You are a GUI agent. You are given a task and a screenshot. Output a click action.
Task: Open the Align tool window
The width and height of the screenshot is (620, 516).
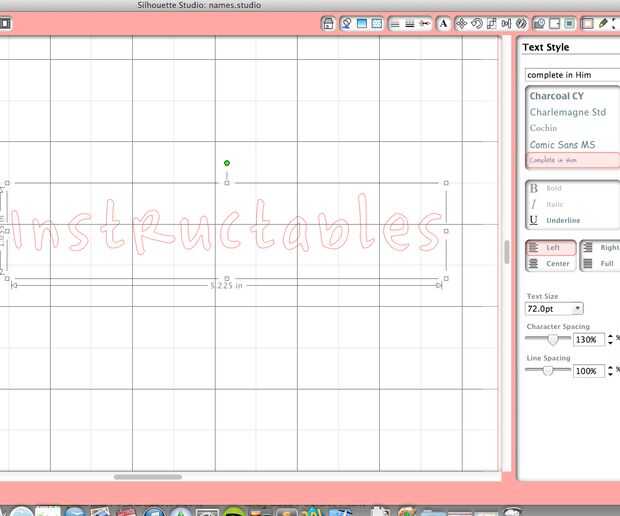click(506, 24)
